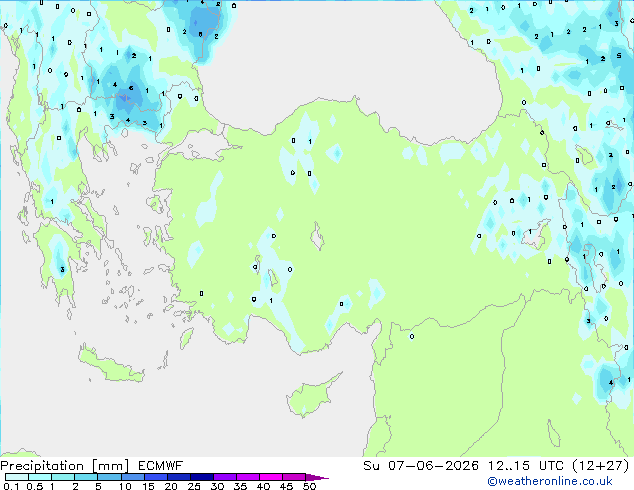The width and height of the screenshot is (634, 490).
Task: Click legend label '0.1'
Action: (x=11, y=486)
